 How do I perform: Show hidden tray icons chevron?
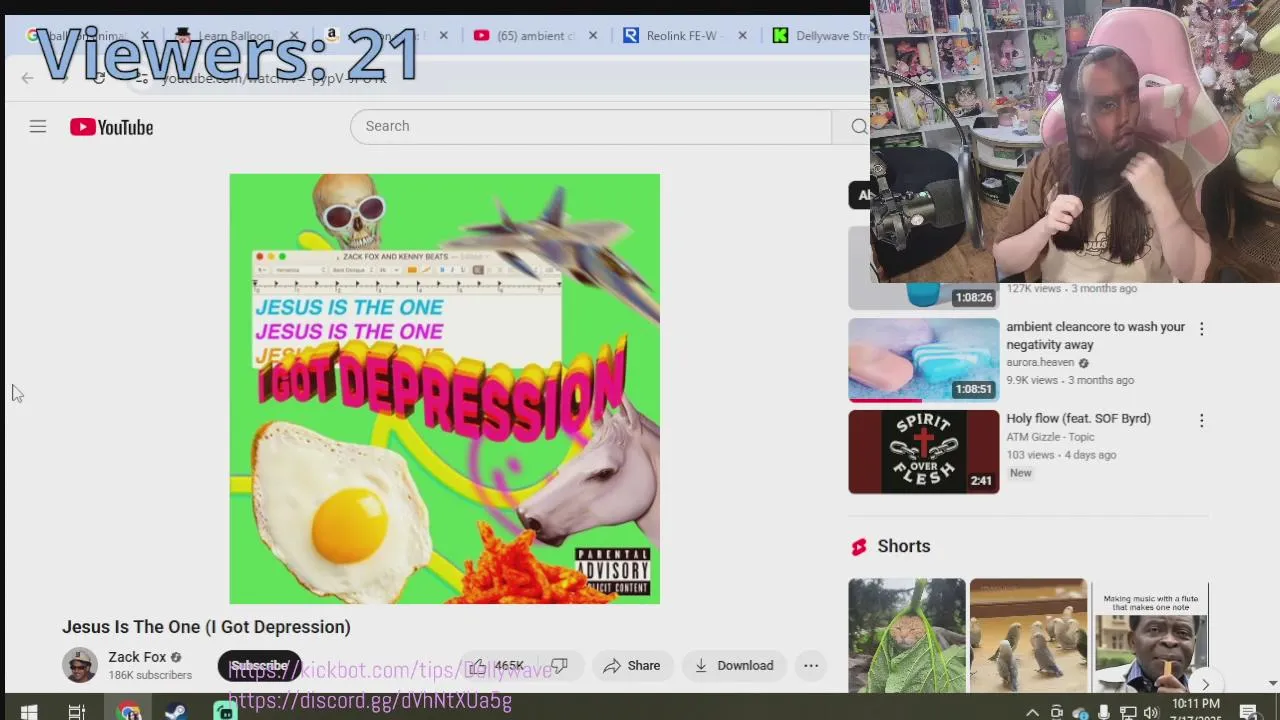tap(1032, 712)
